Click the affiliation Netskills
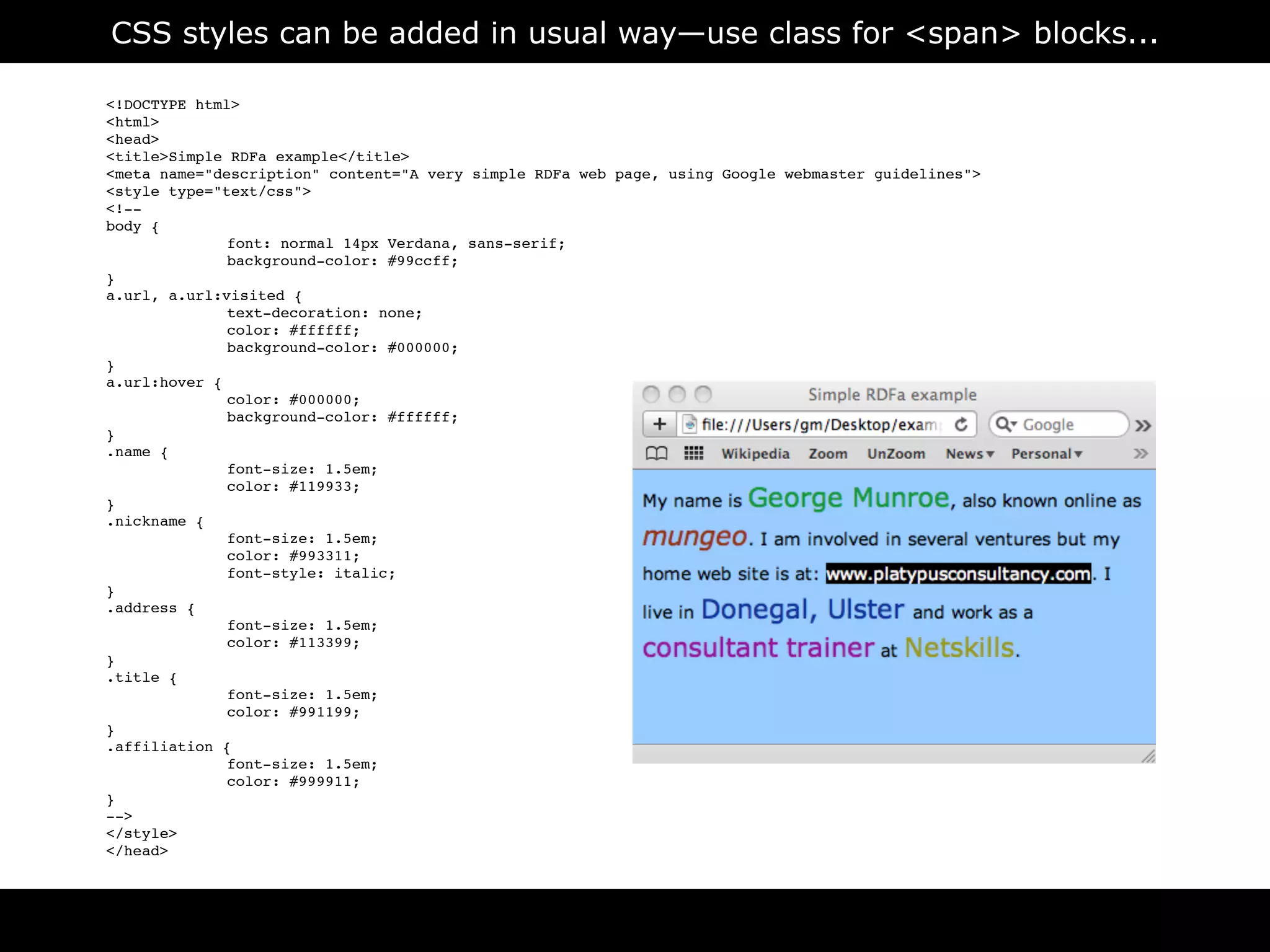 point(960,648)
